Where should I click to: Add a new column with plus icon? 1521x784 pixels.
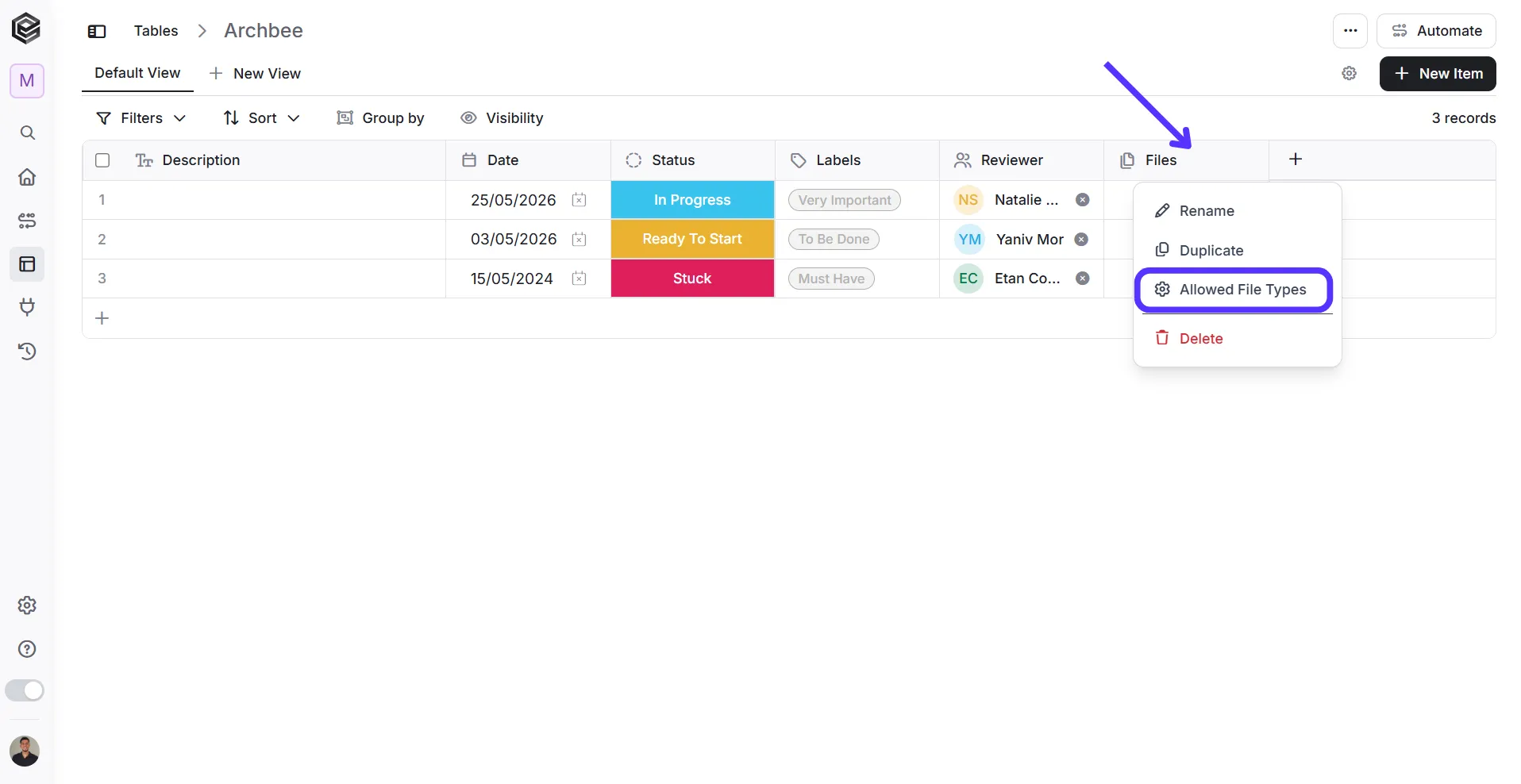click(1296, 159)
